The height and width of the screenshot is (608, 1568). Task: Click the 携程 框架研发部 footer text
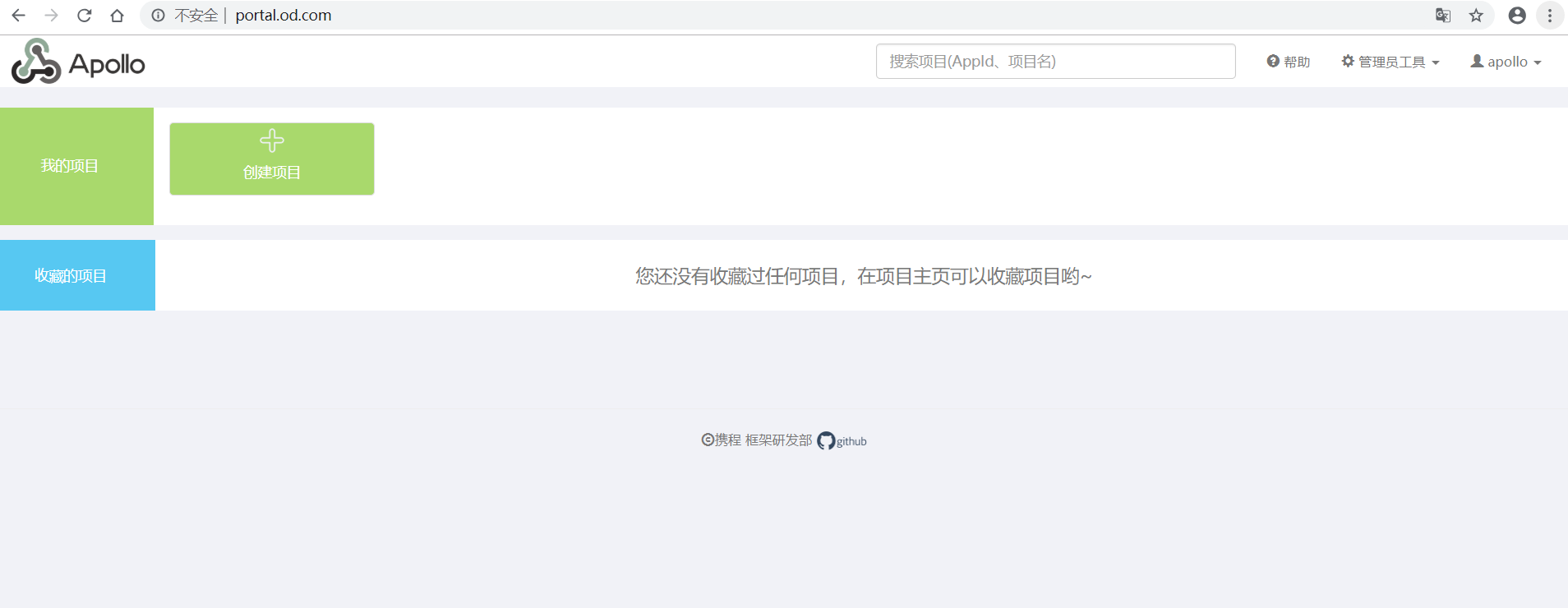[763, 440]
